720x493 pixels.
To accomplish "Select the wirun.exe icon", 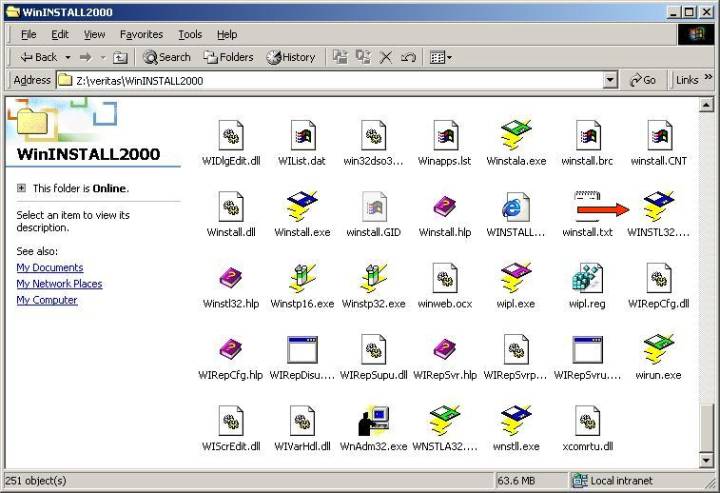I will pyautogui.click(x=658, y=349).
